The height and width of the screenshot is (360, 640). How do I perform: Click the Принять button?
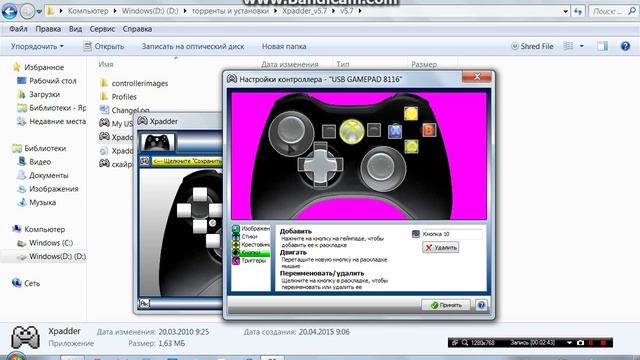click(446, 305)
